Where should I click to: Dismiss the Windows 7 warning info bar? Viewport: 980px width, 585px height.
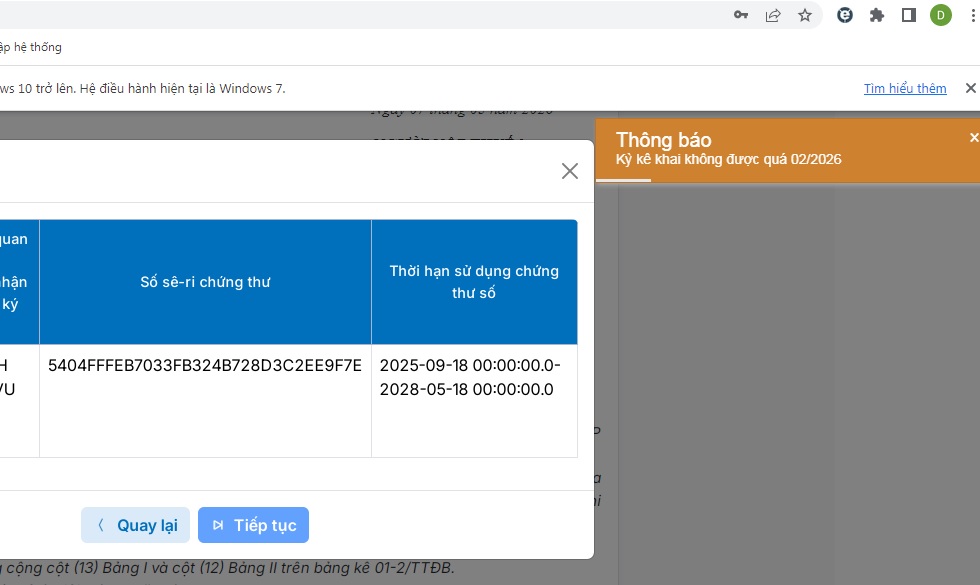[x=970, y=88]
